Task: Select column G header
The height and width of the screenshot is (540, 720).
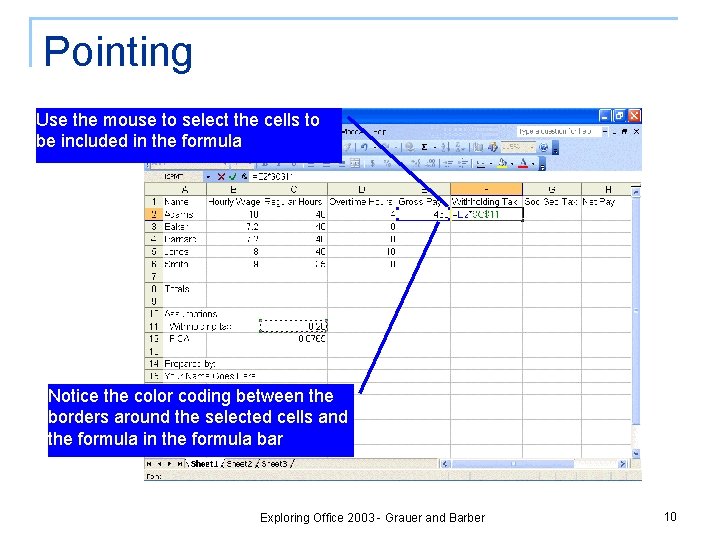Action: [x=552, y=189]
